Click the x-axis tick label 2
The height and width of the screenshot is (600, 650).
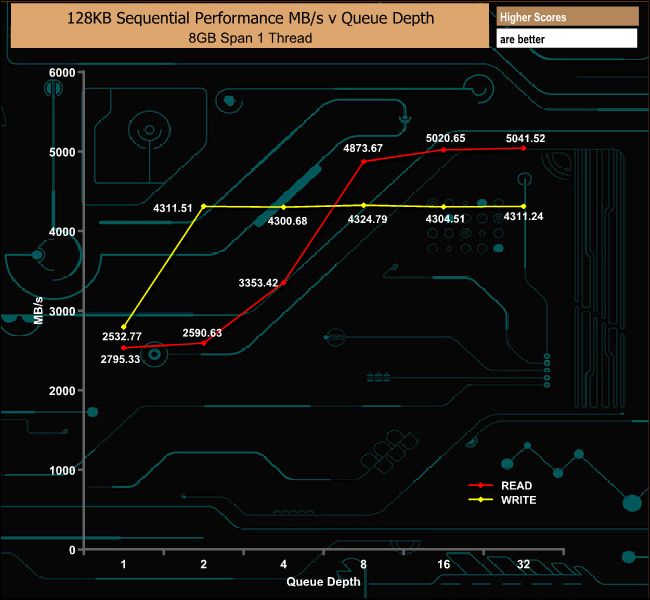(x=204, y=564)
